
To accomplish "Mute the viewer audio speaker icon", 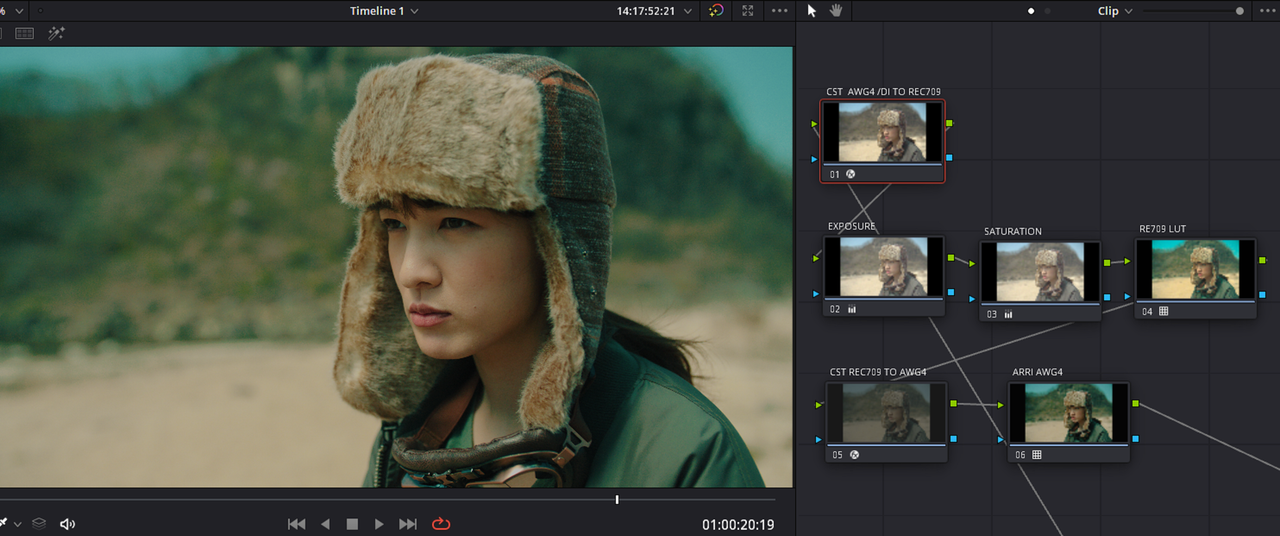I will [x=67, y=524].
